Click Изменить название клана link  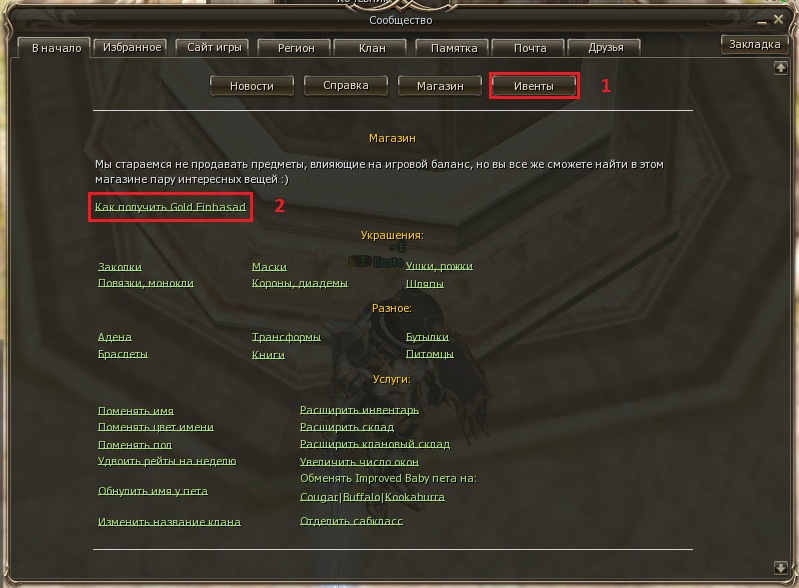[x=169, y=522]
